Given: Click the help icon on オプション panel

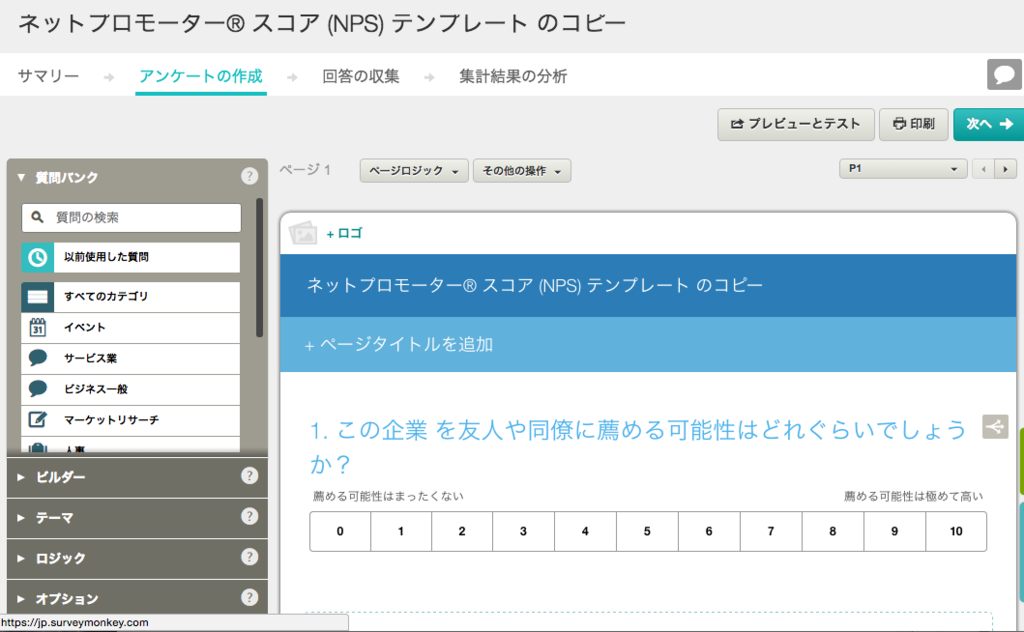Looking at the screenshot, I should [249, 597].
